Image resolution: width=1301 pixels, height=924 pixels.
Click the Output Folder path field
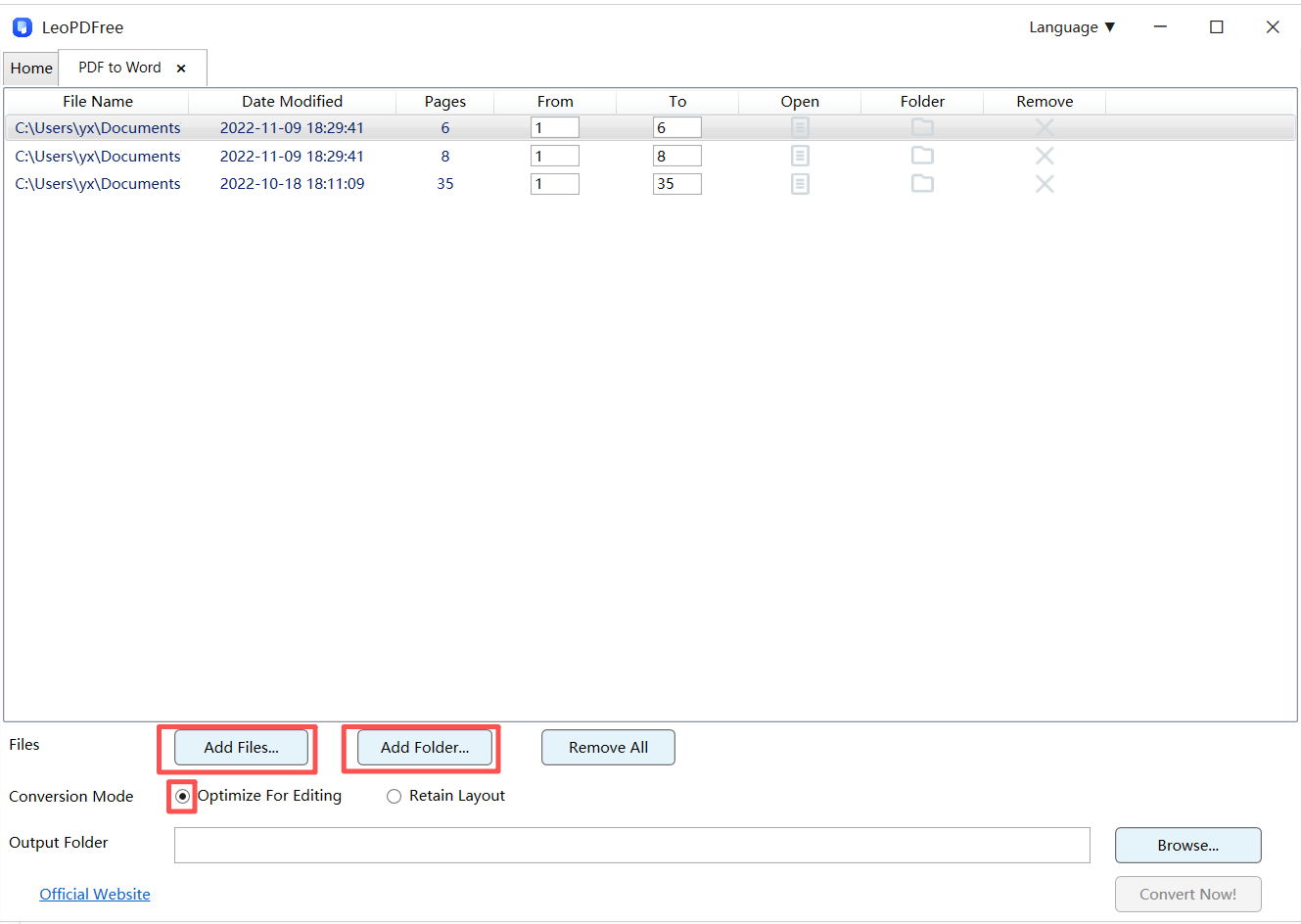(631, 846)
